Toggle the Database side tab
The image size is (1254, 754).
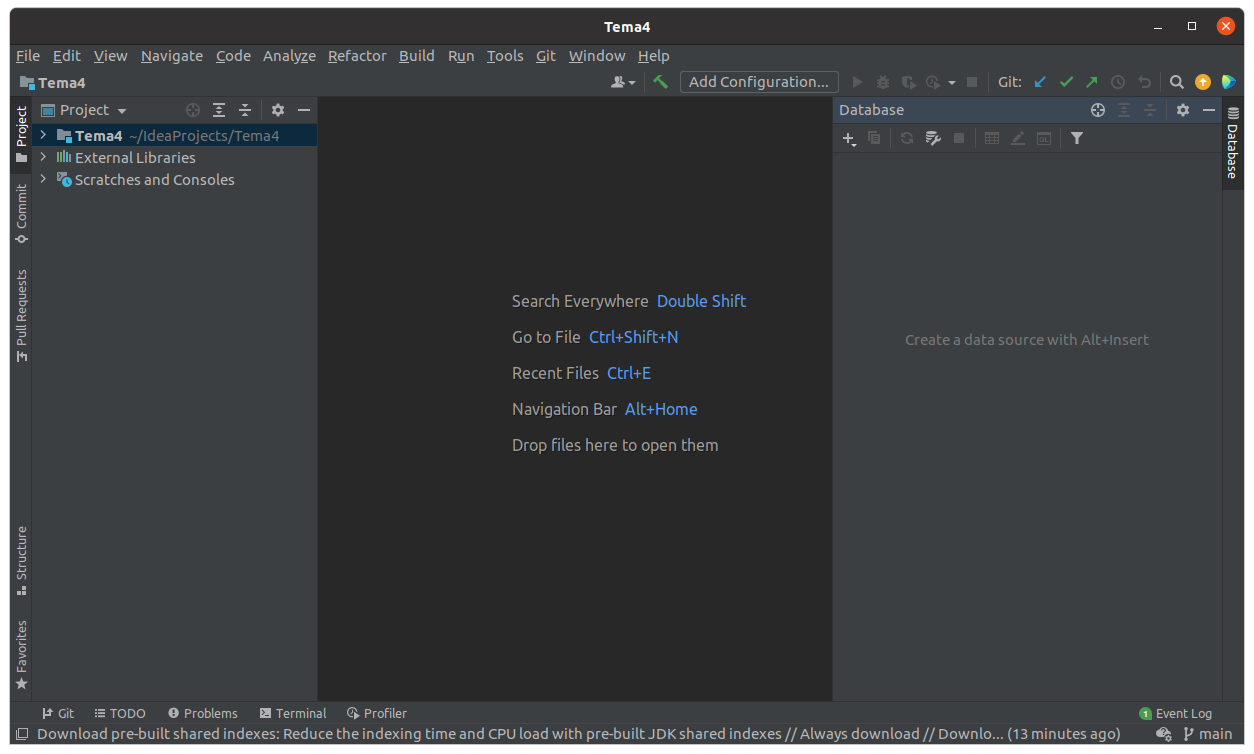point(1232,144)
